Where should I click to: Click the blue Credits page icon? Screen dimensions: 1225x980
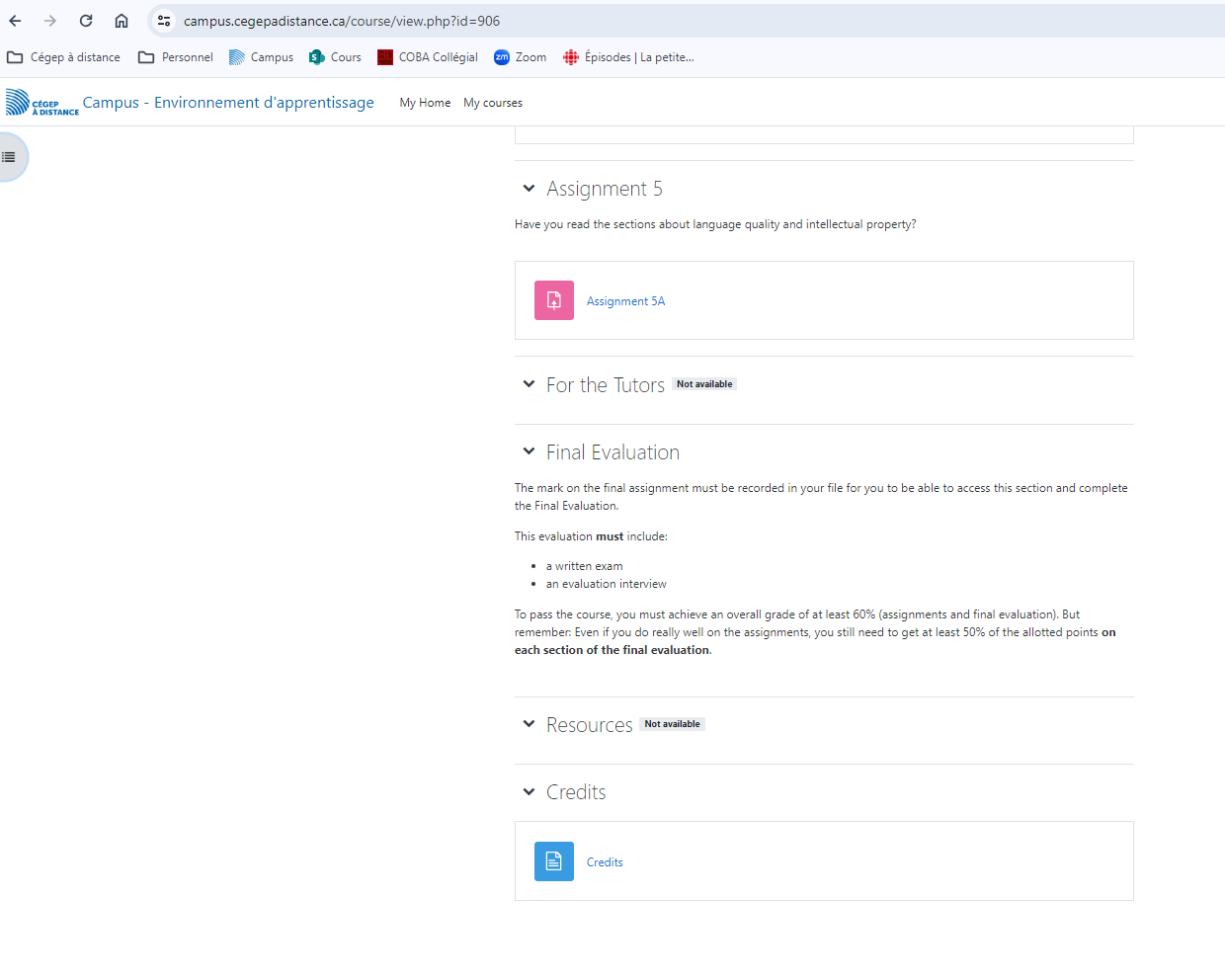[x=553, y=861]
